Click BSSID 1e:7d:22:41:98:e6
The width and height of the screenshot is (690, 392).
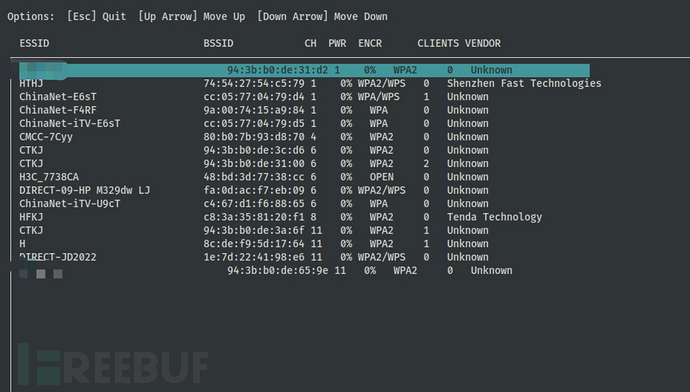pyautogui.click(x=254, y=257)
